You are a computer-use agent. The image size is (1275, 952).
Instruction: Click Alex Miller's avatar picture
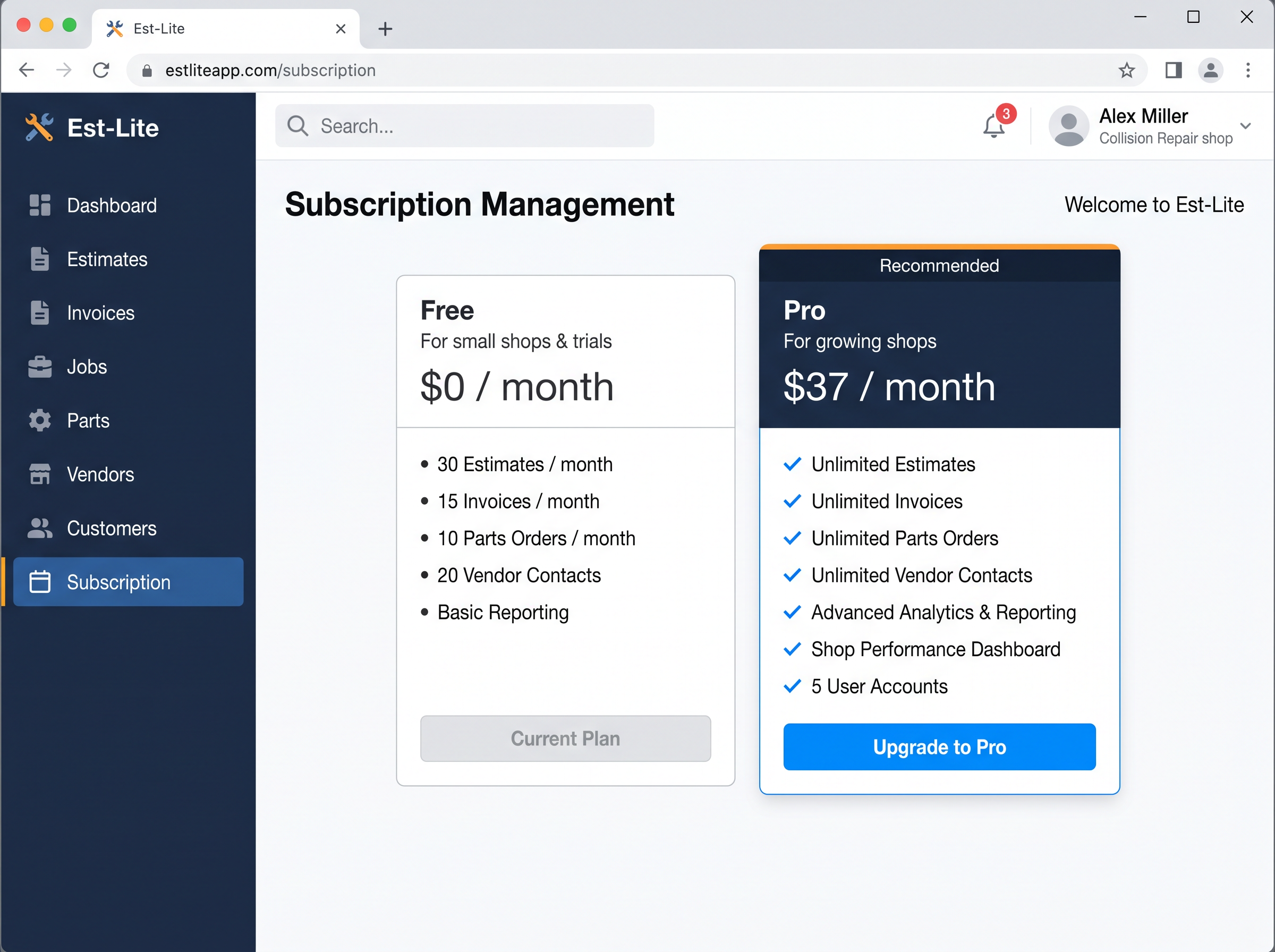[1069, 125]
